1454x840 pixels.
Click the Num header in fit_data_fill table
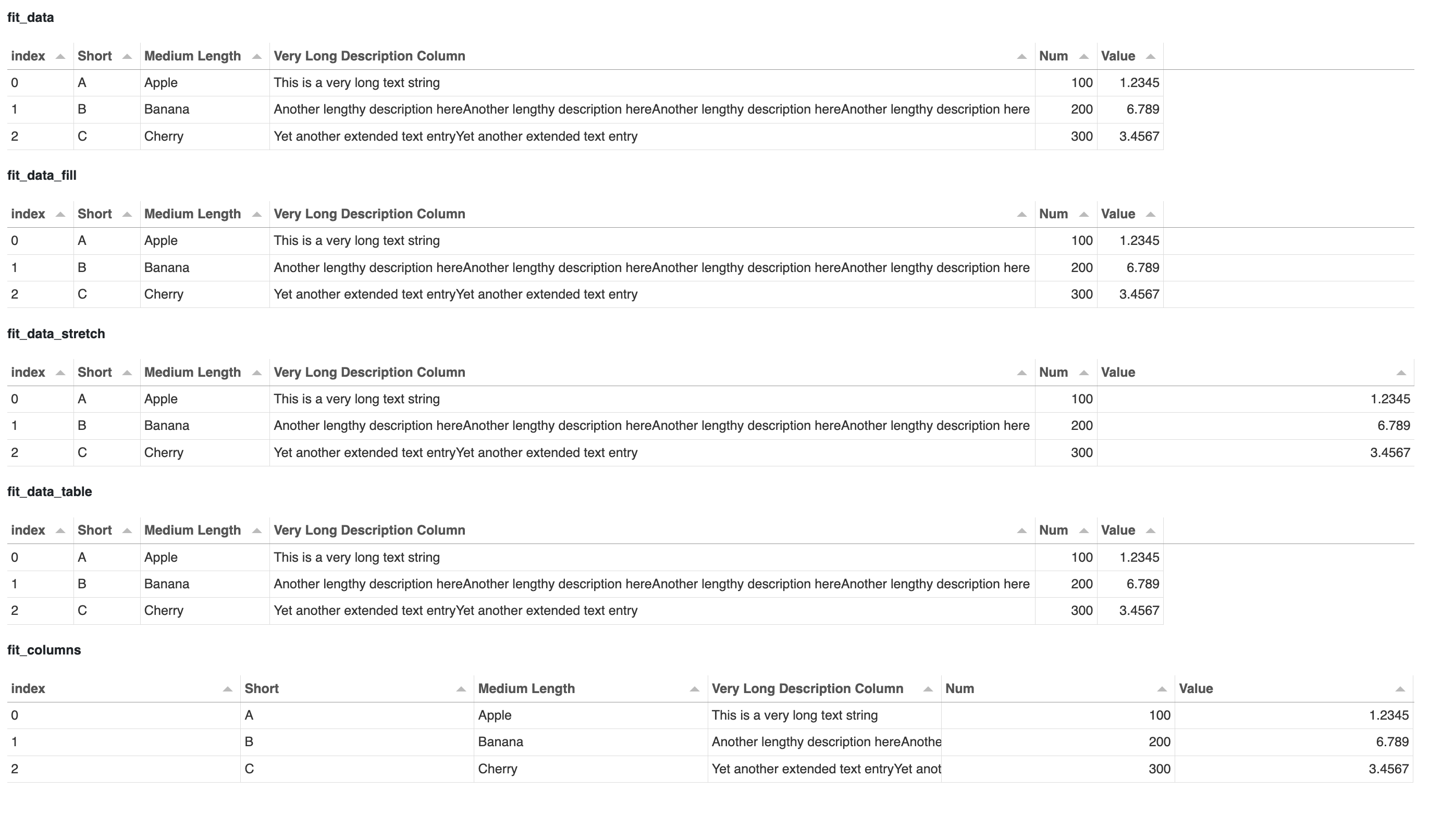pos(1053,214)
